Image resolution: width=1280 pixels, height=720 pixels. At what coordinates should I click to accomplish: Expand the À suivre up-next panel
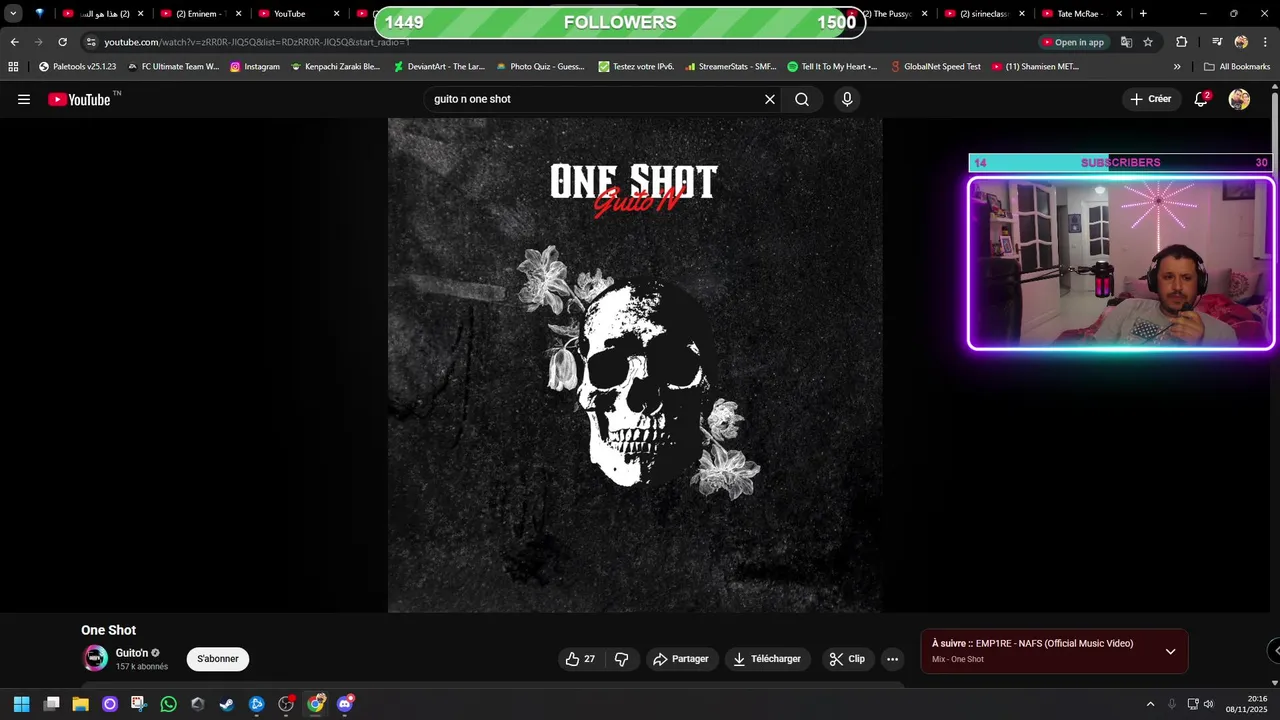coord(1170,651)
